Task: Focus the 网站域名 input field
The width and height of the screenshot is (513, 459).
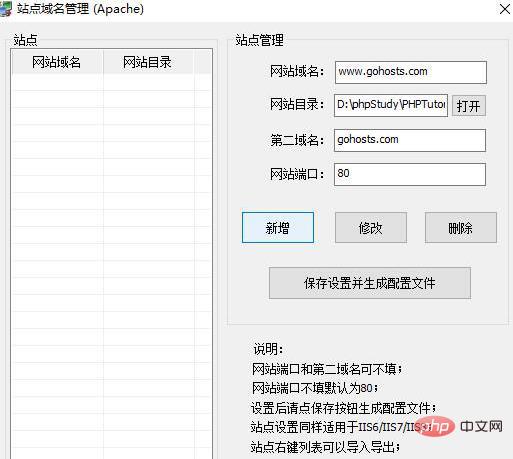Action: tap(411, 72)
